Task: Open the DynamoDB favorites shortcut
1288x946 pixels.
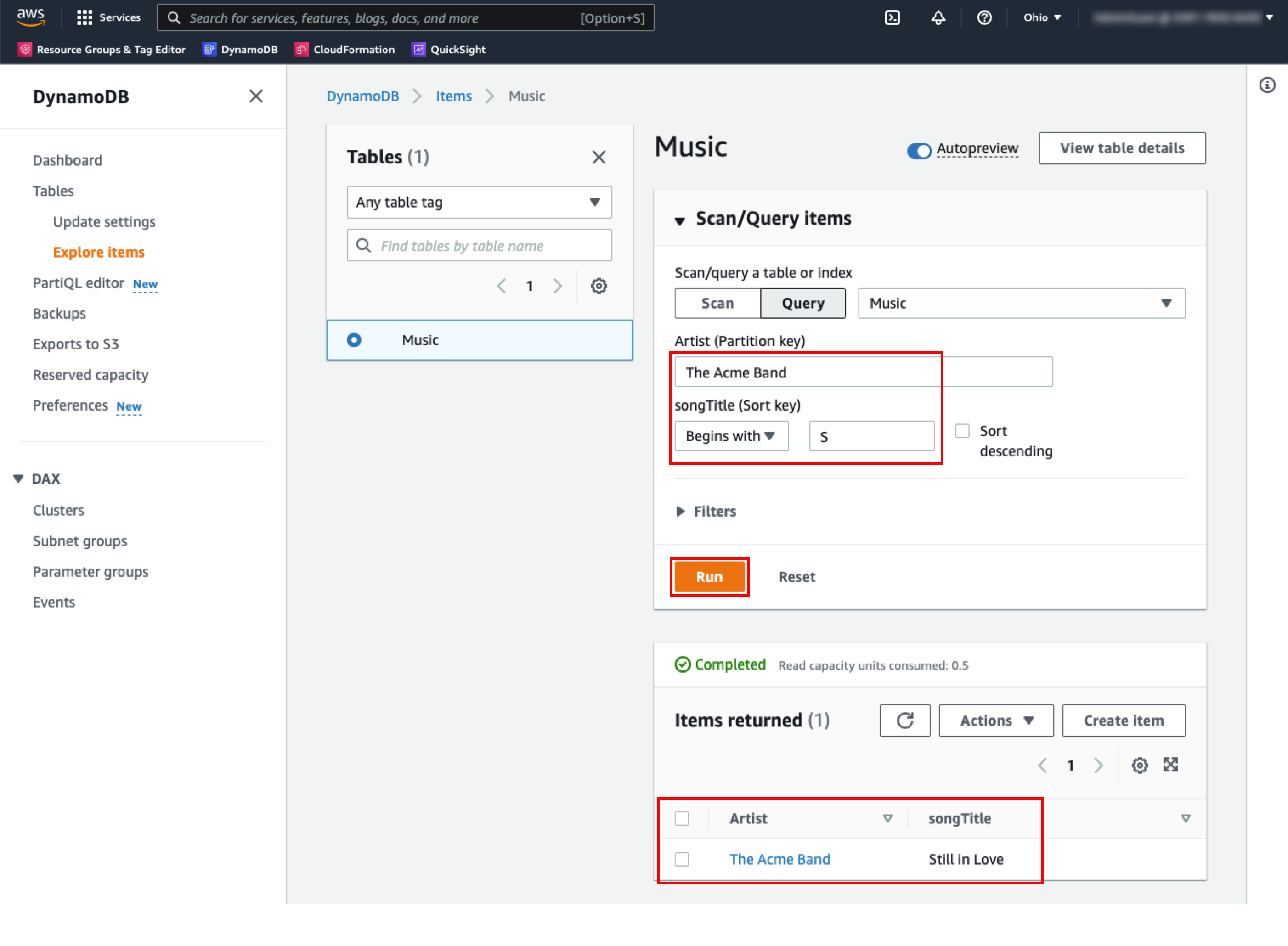Action: click(x=241, y=49)
